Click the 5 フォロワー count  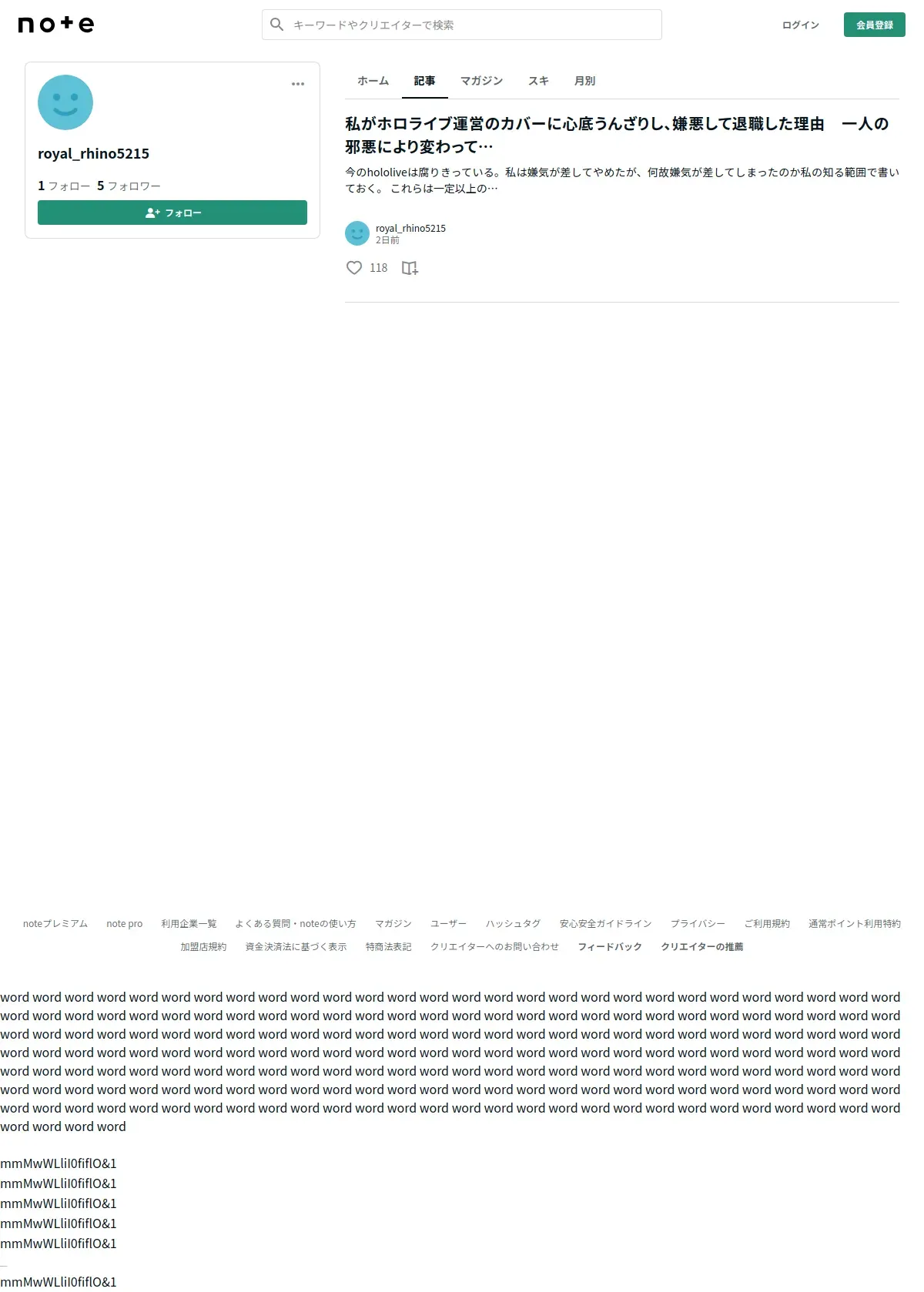click(x=129, y=186)
